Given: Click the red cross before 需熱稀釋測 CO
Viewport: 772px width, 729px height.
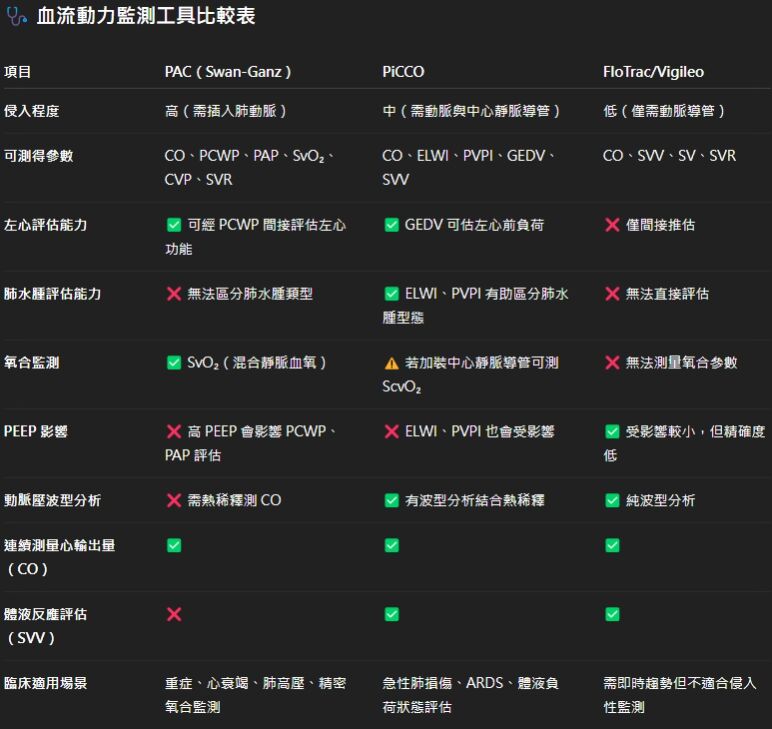Looking at the screenshot, I should (x=174, y=500).
